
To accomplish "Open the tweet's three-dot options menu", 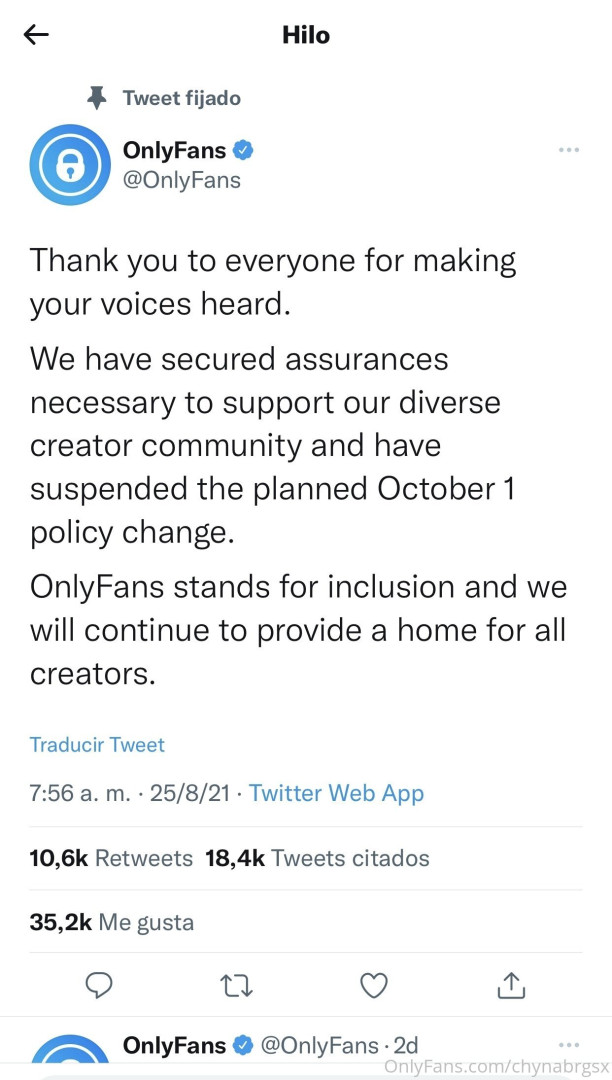I will tap(568, 150).
